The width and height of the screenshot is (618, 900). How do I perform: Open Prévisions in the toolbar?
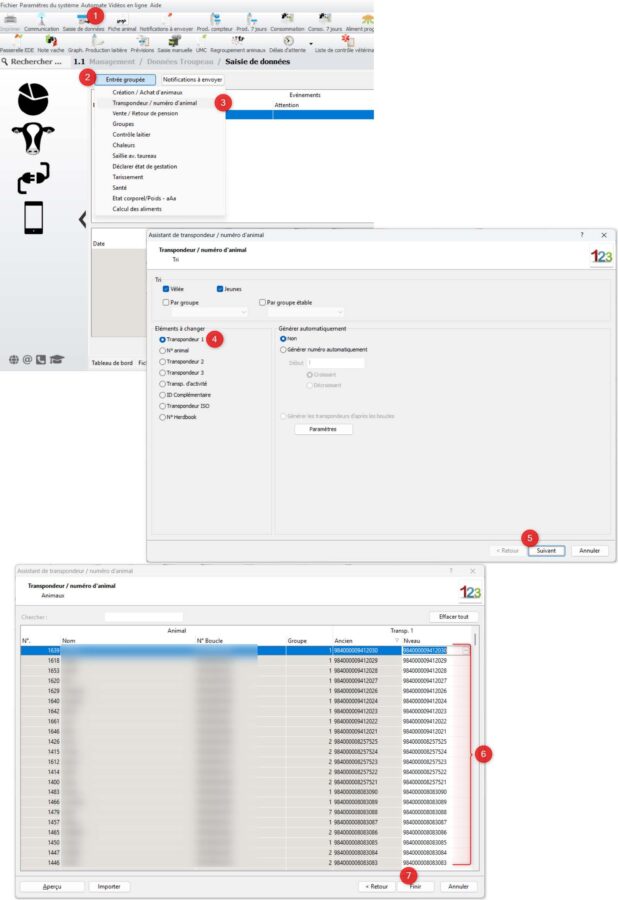pos(142,44)
